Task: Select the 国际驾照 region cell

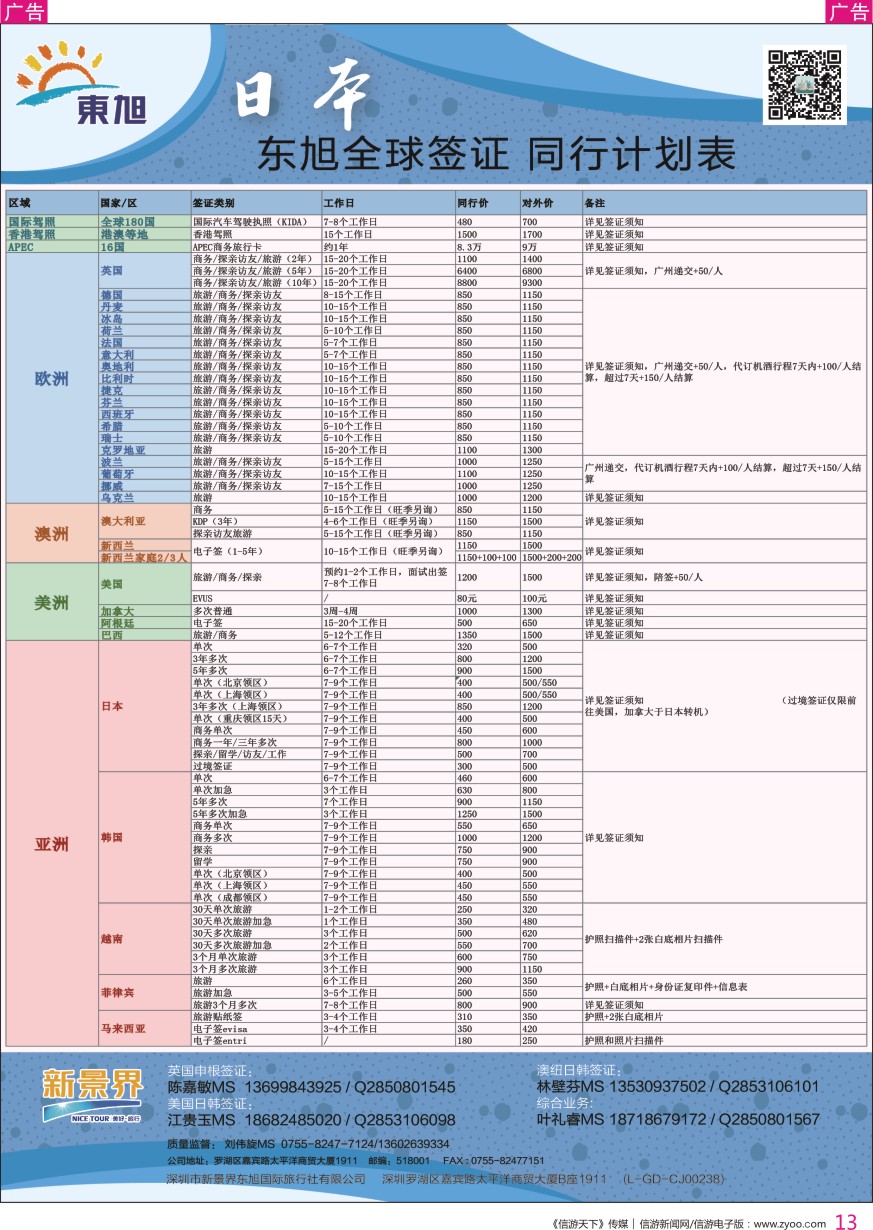Action: (x=52, y=221)
